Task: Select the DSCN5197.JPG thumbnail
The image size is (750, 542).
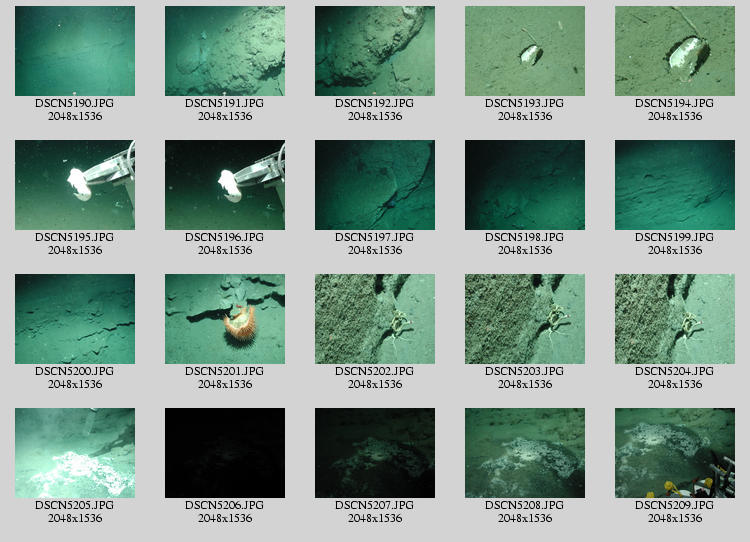Action: click(375, 185)
